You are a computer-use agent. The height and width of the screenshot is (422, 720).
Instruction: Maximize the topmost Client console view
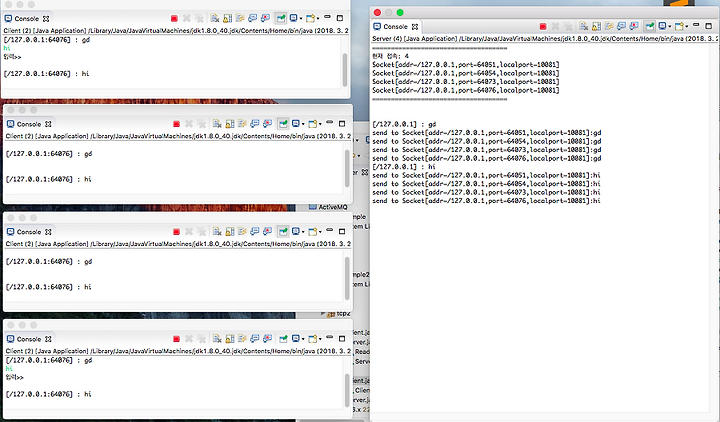tap(340, 18)
